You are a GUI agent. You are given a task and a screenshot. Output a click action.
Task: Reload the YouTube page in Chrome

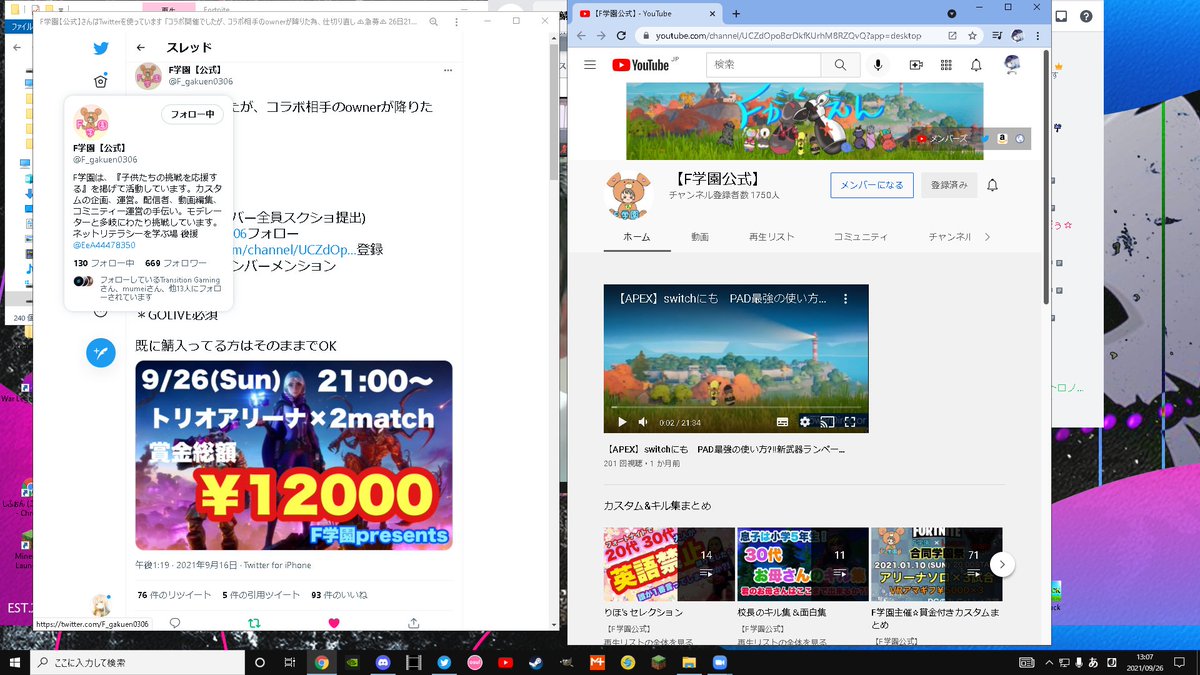click(622, 36)
